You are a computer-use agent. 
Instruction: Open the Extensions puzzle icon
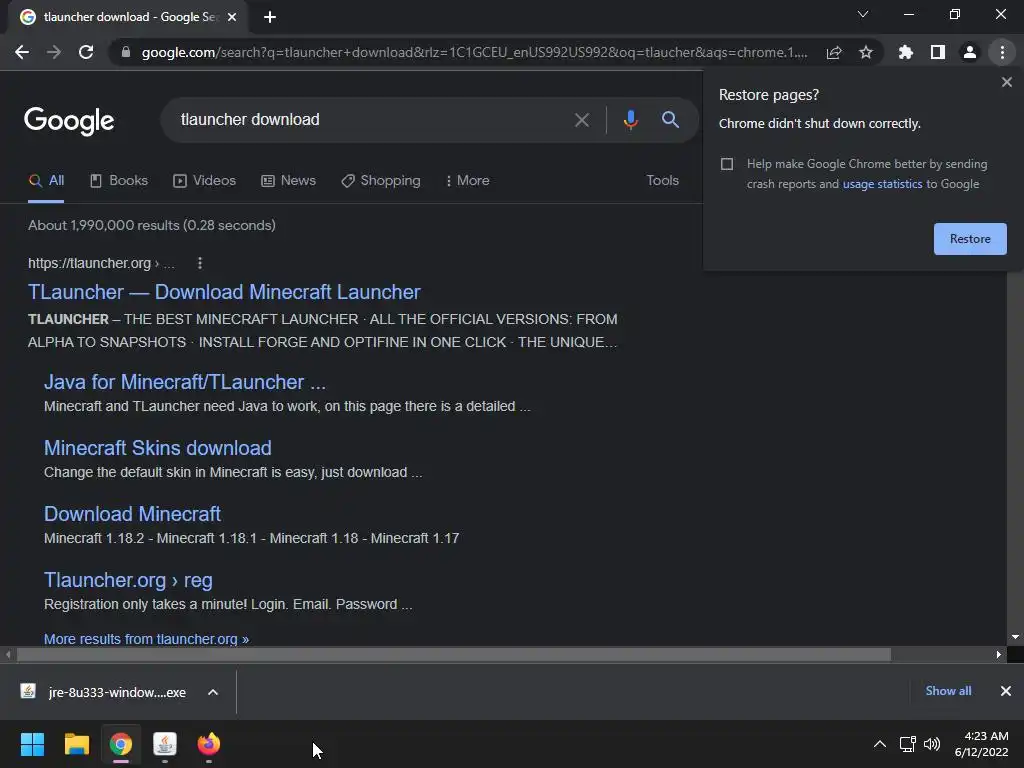click(x=906, y=52)
